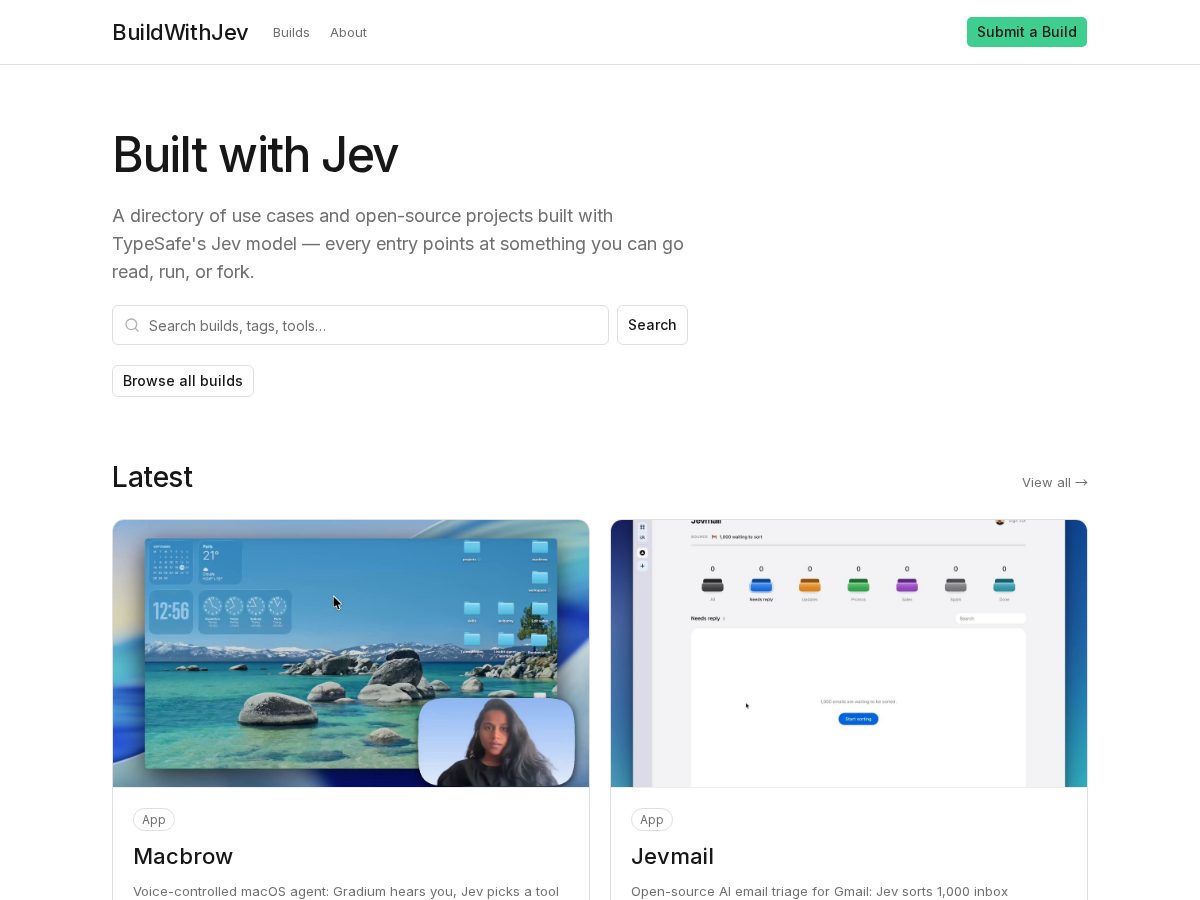Focus the Search builds, tags, tools field
1200x900 pixels.
pos(360,325)
